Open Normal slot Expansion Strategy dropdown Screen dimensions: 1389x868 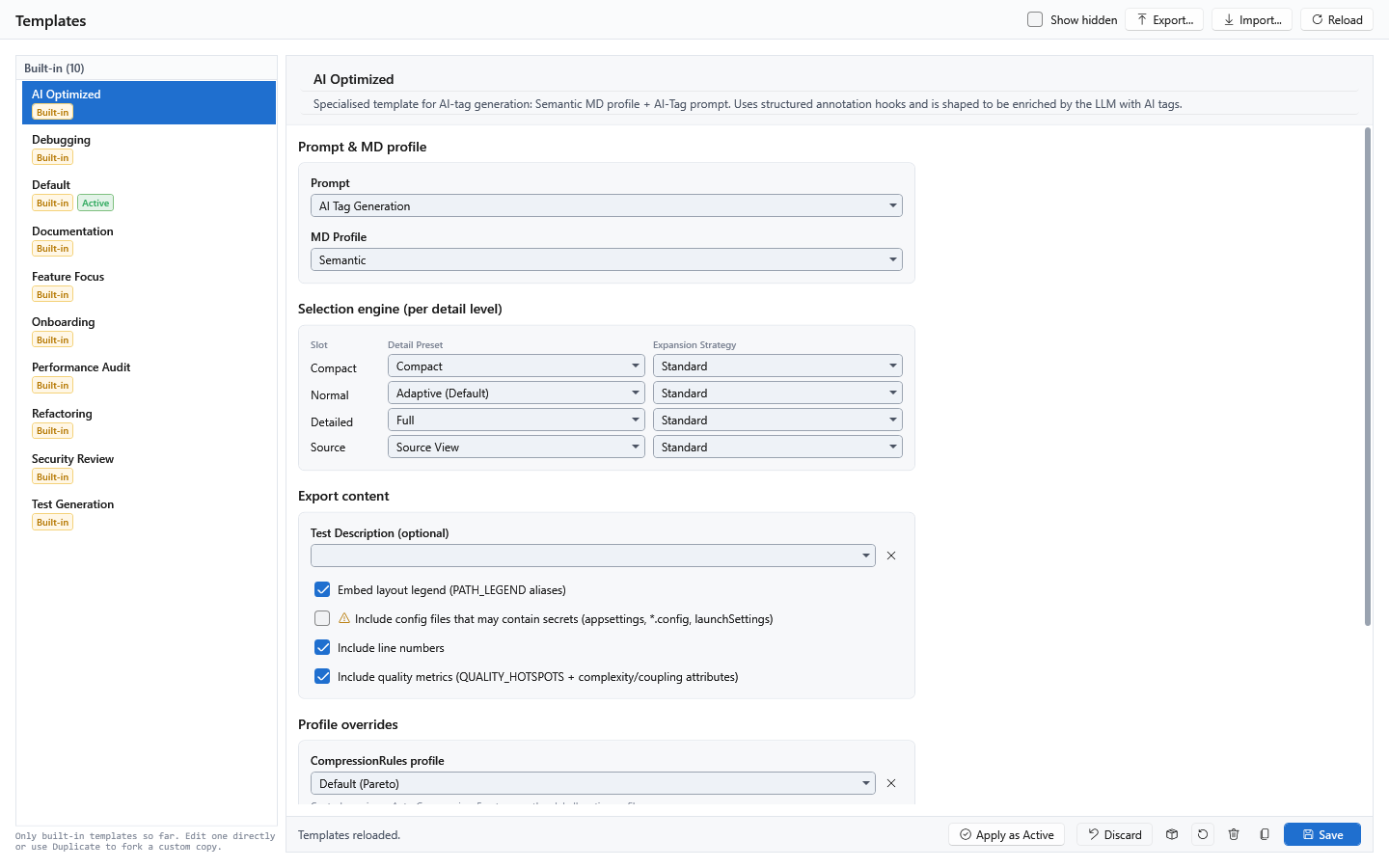click(777, 393)
